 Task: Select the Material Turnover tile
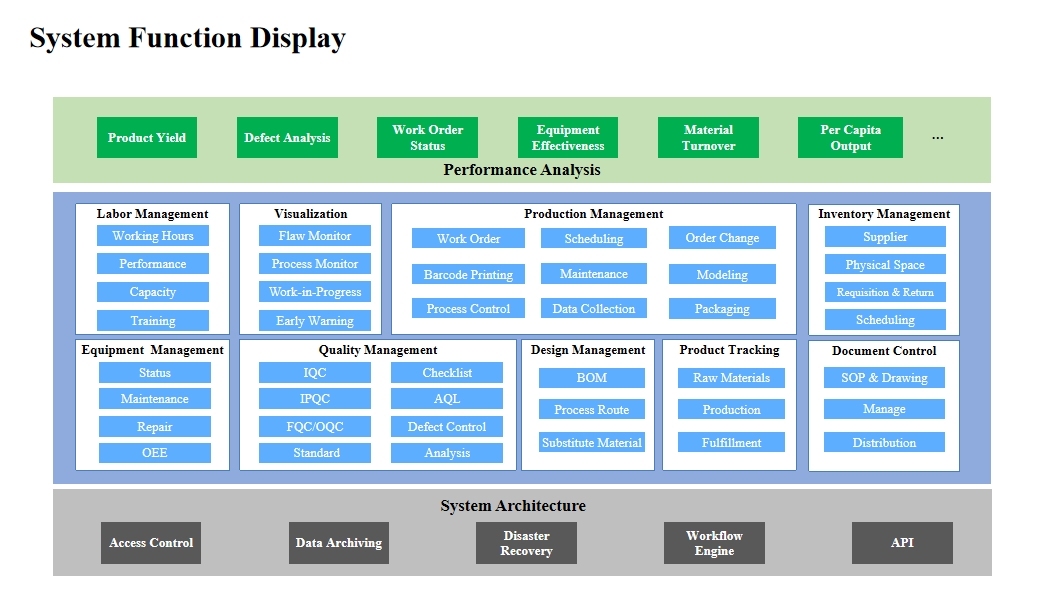click(x=708, y=138)
